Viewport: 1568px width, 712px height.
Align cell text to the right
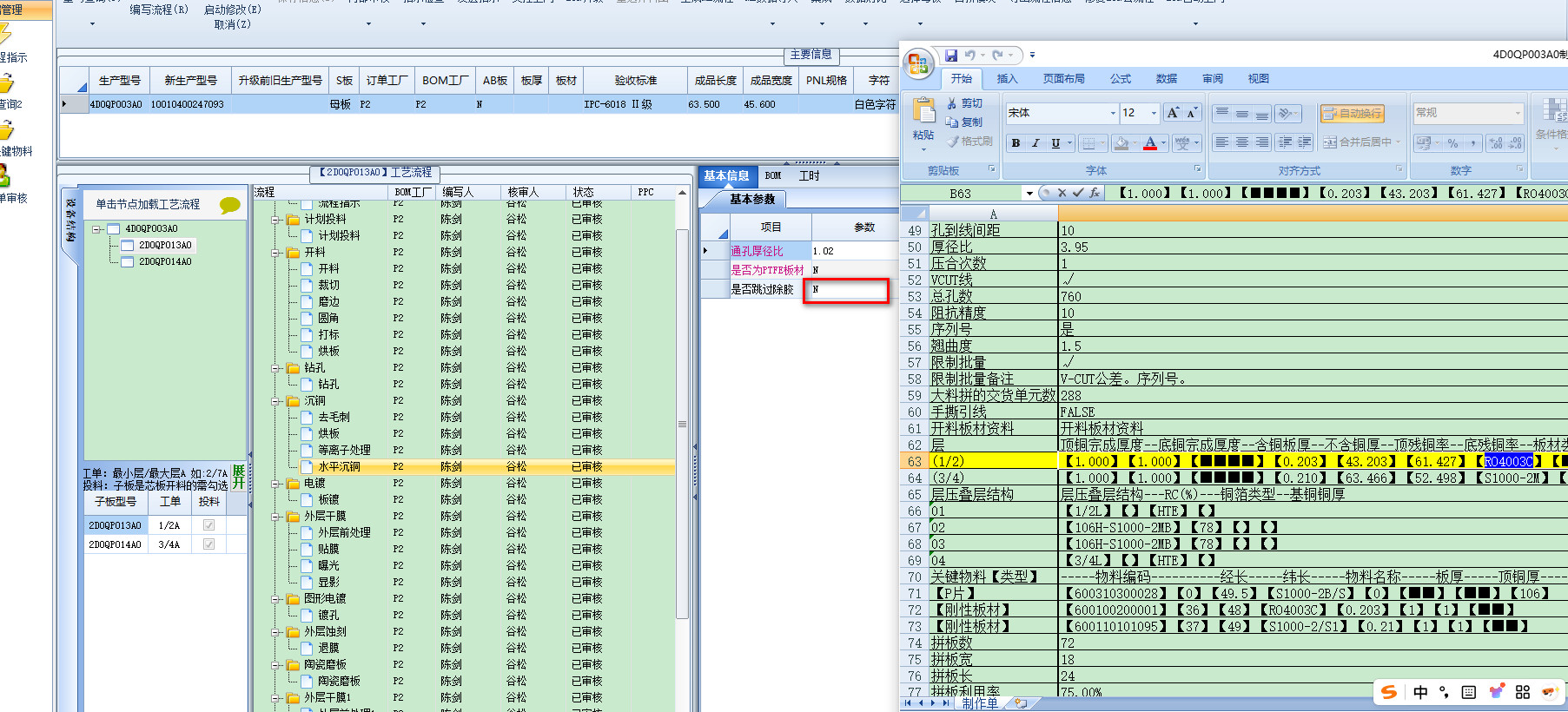tap(1261, 142)
